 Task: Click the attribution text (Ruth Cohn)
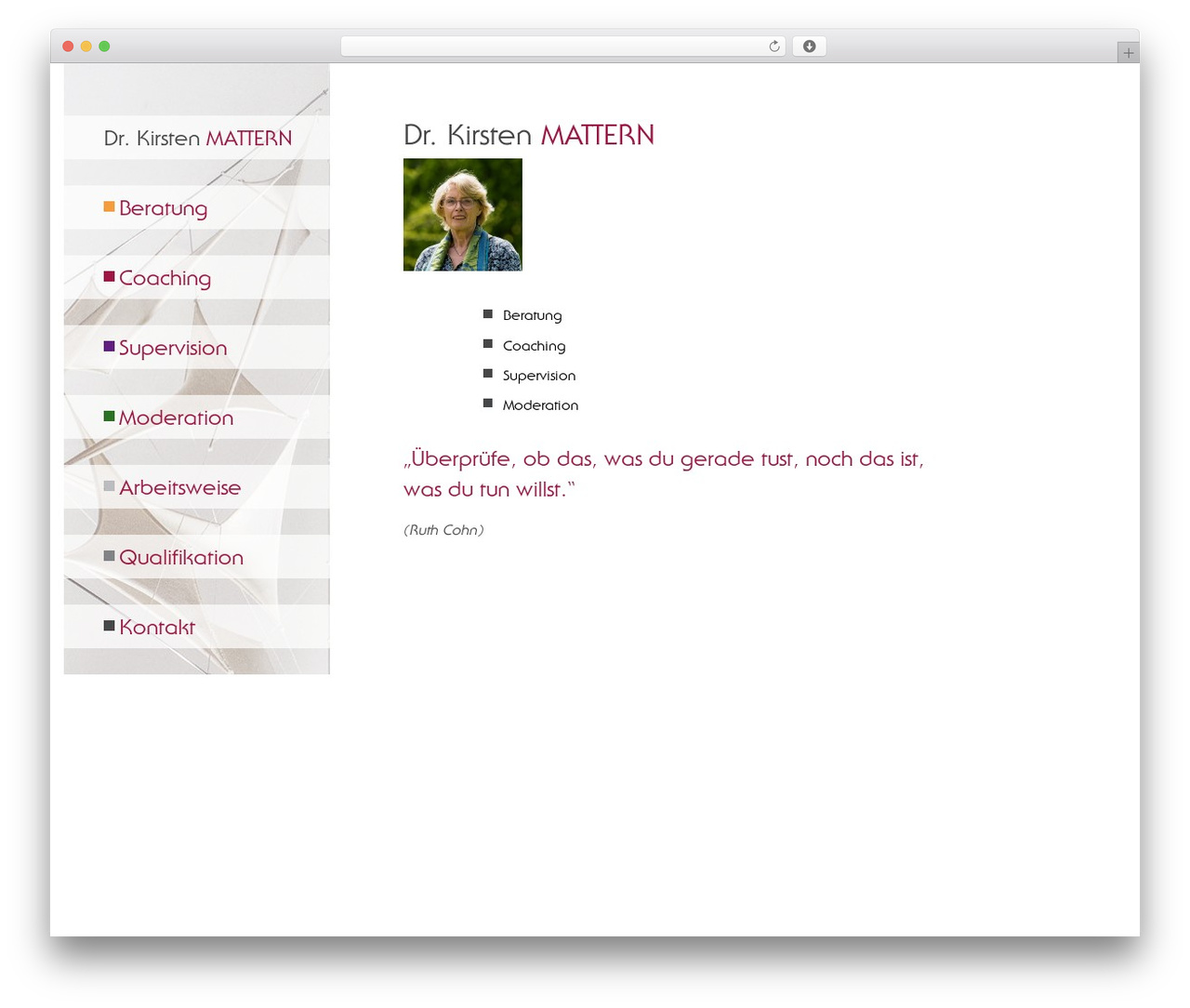443,530
